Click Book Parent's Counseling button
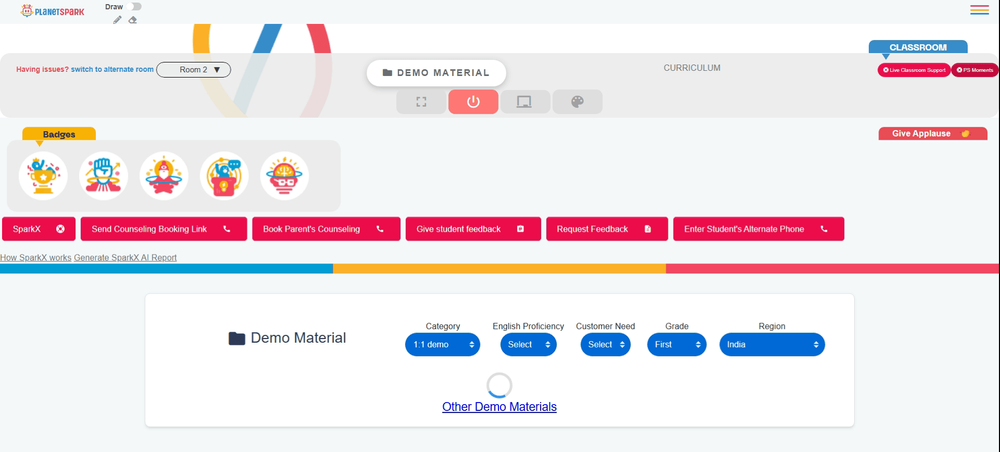The width and height of the screenshot is (1000, 452). coord(327,229)
